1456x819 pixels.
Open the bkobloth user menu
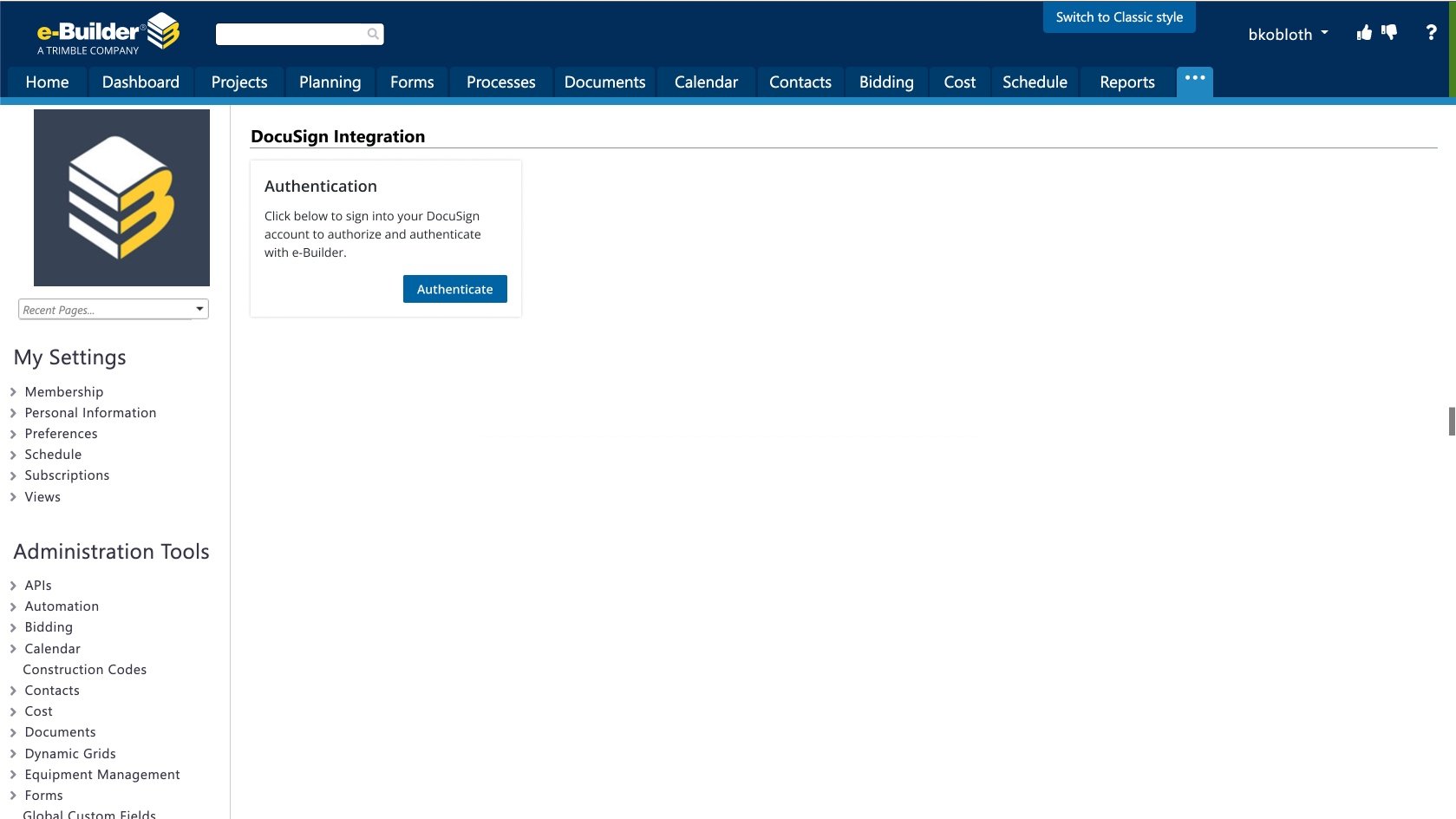point(1288,34)
